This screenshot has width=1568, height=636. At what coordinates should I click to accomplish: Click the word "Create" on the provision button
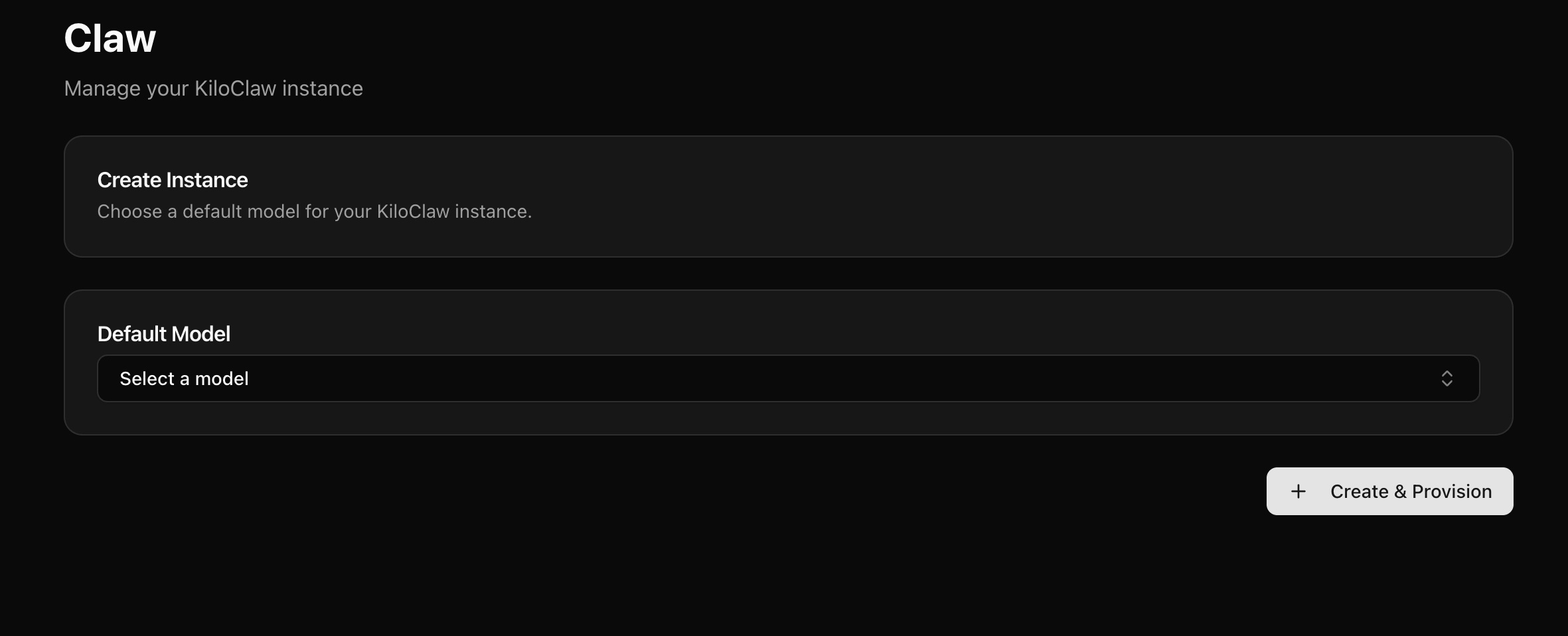[1360, 491]
